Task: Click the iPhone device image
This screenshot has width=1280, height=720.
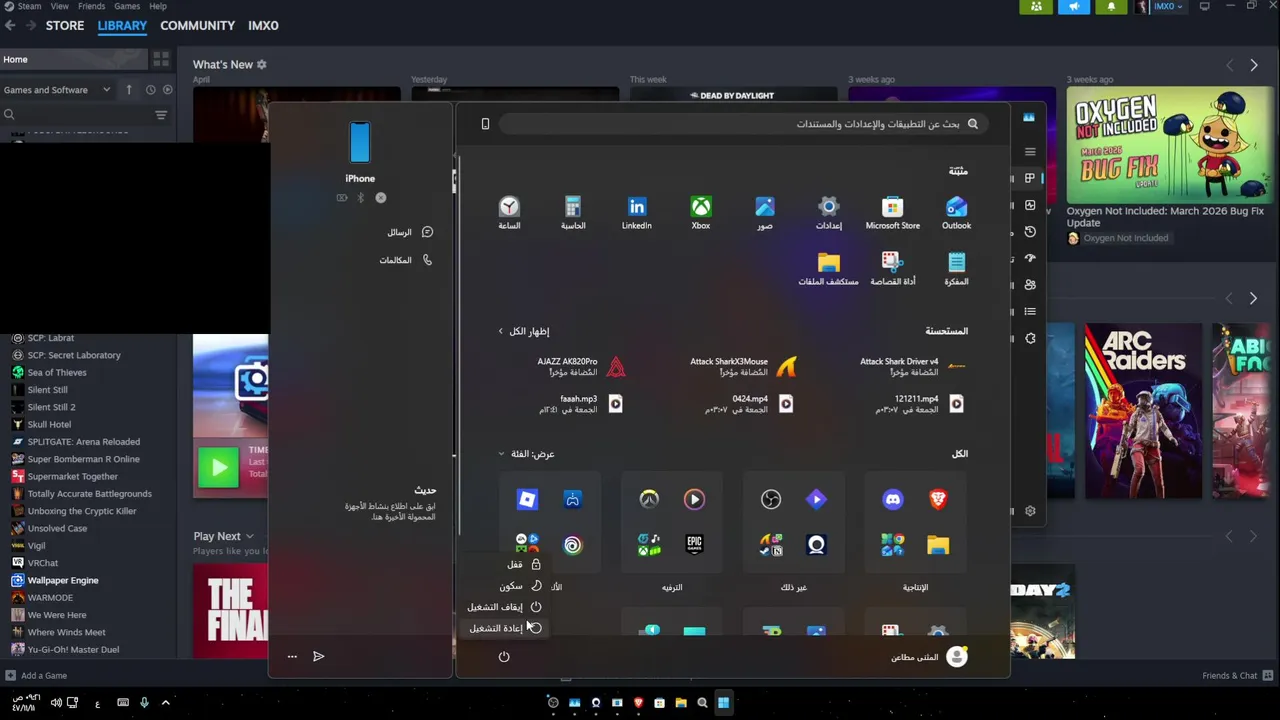Action: 360,143
